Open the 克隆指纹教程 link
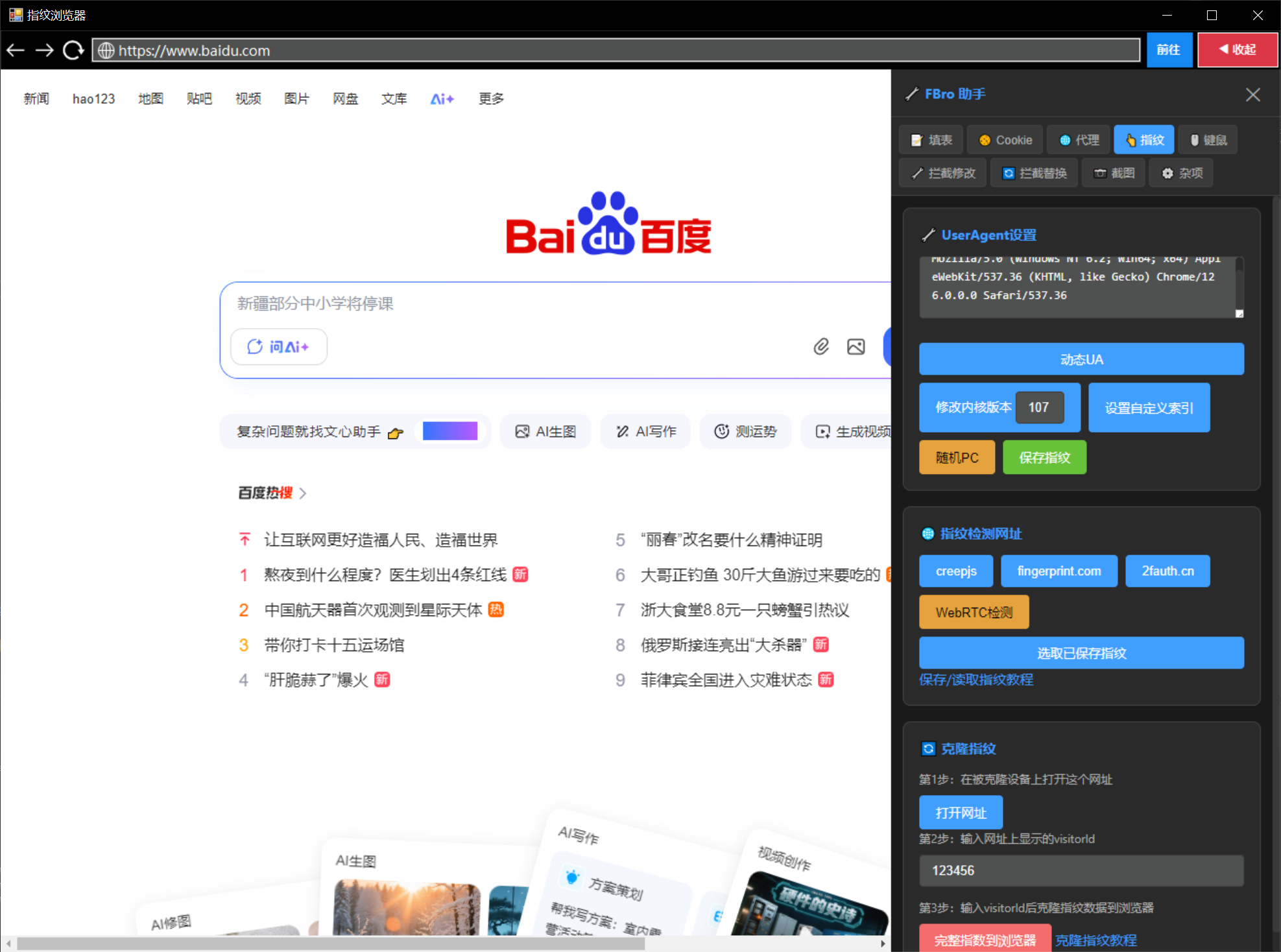Screen dimensions: 1281x952 click(x=1095, y=940)
